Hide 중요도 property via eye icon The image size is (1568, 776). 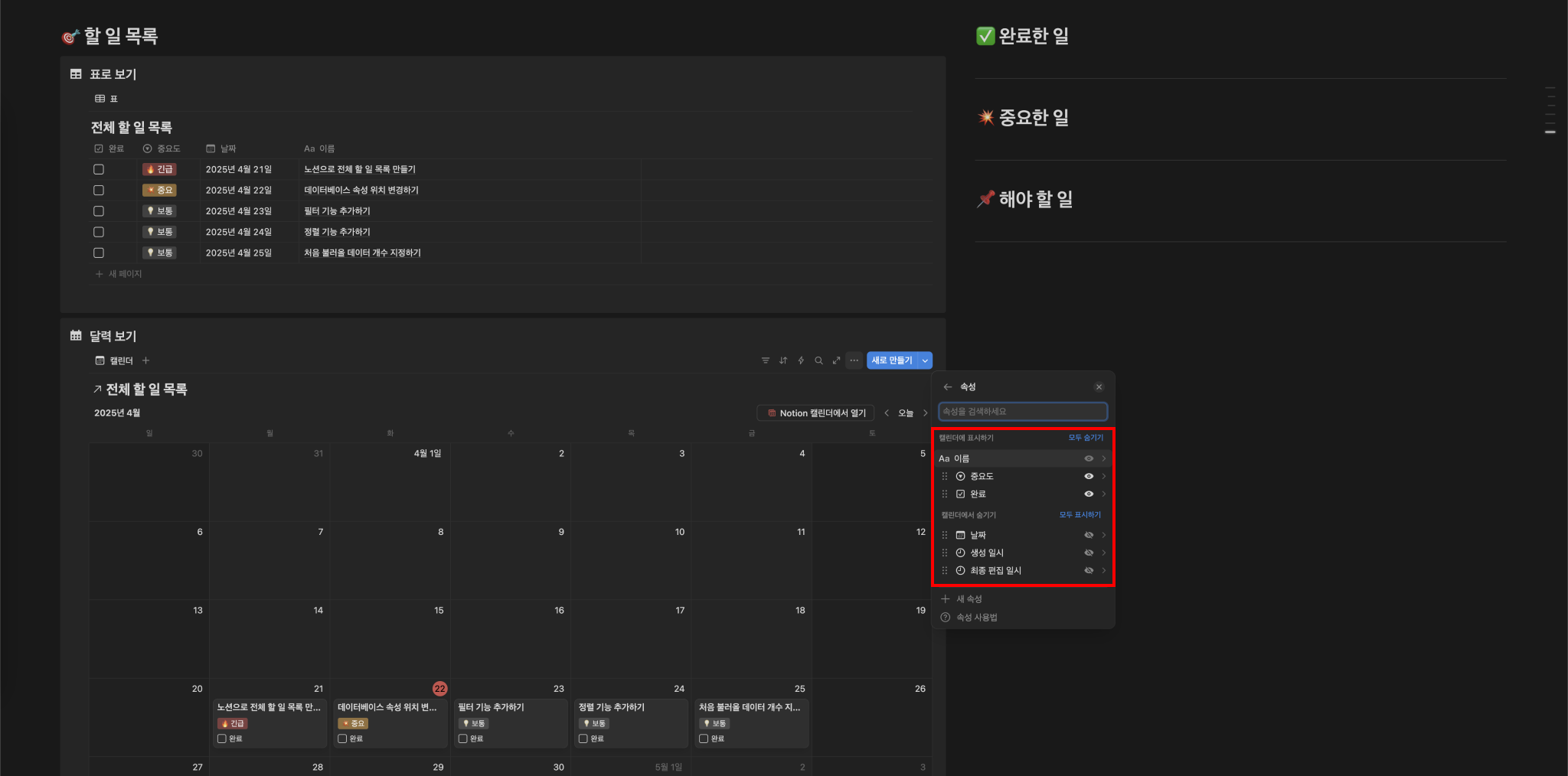point(1089,476)
